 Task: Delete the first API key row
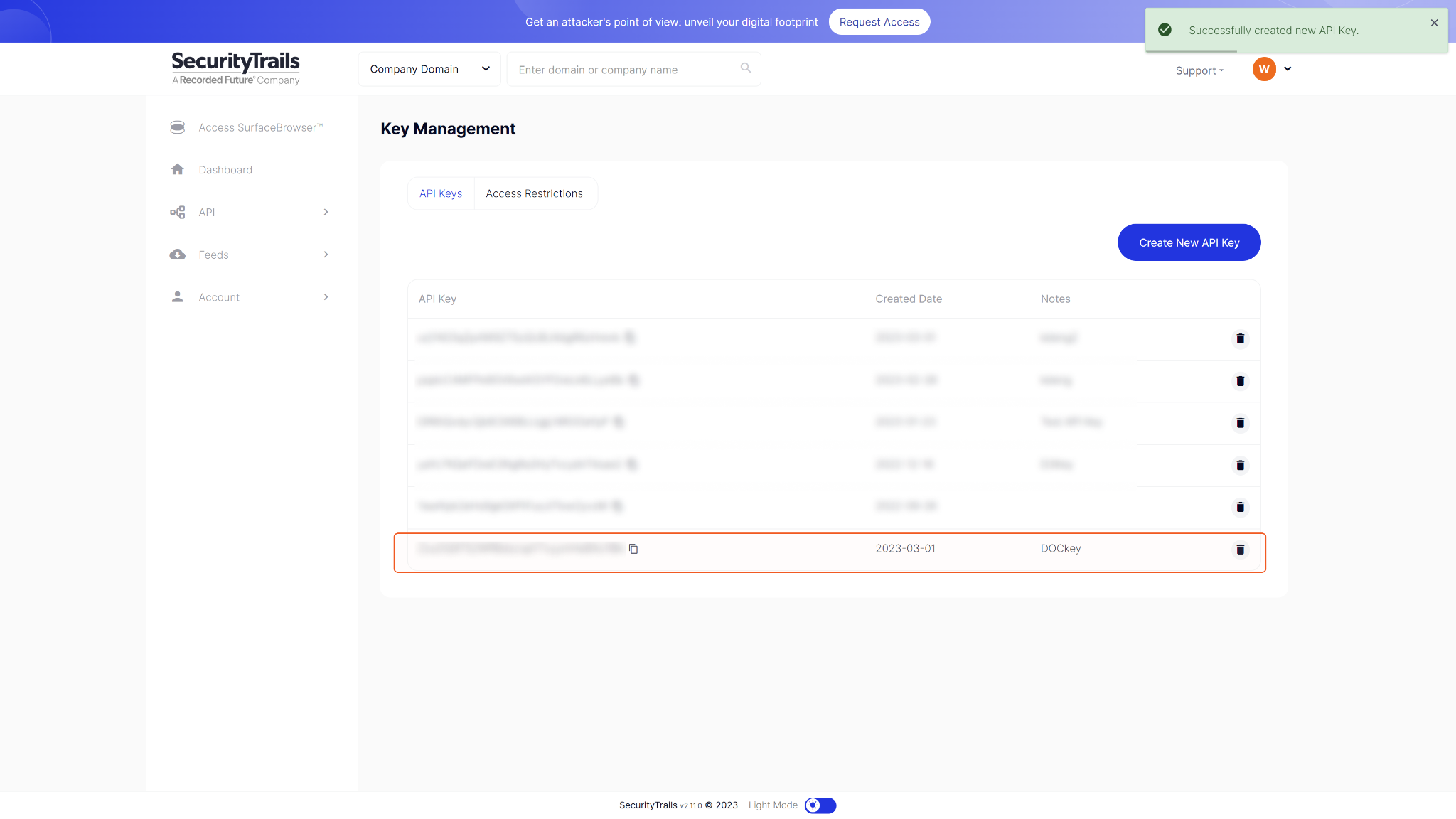click(x=1240, y=338)
